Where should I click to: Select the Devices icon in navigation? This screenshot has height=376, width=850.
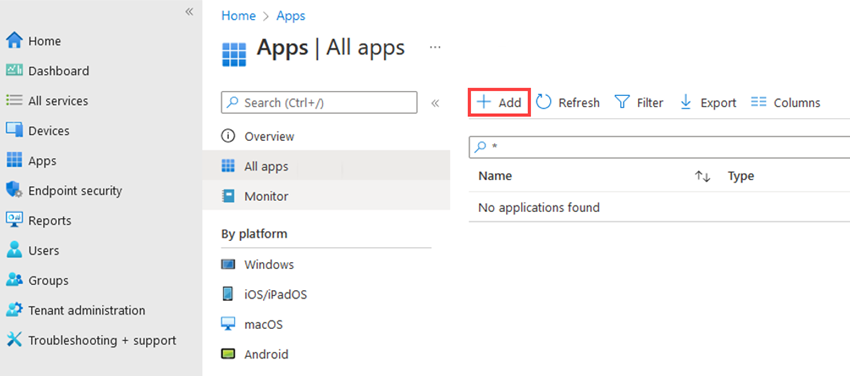pos(14,130)
